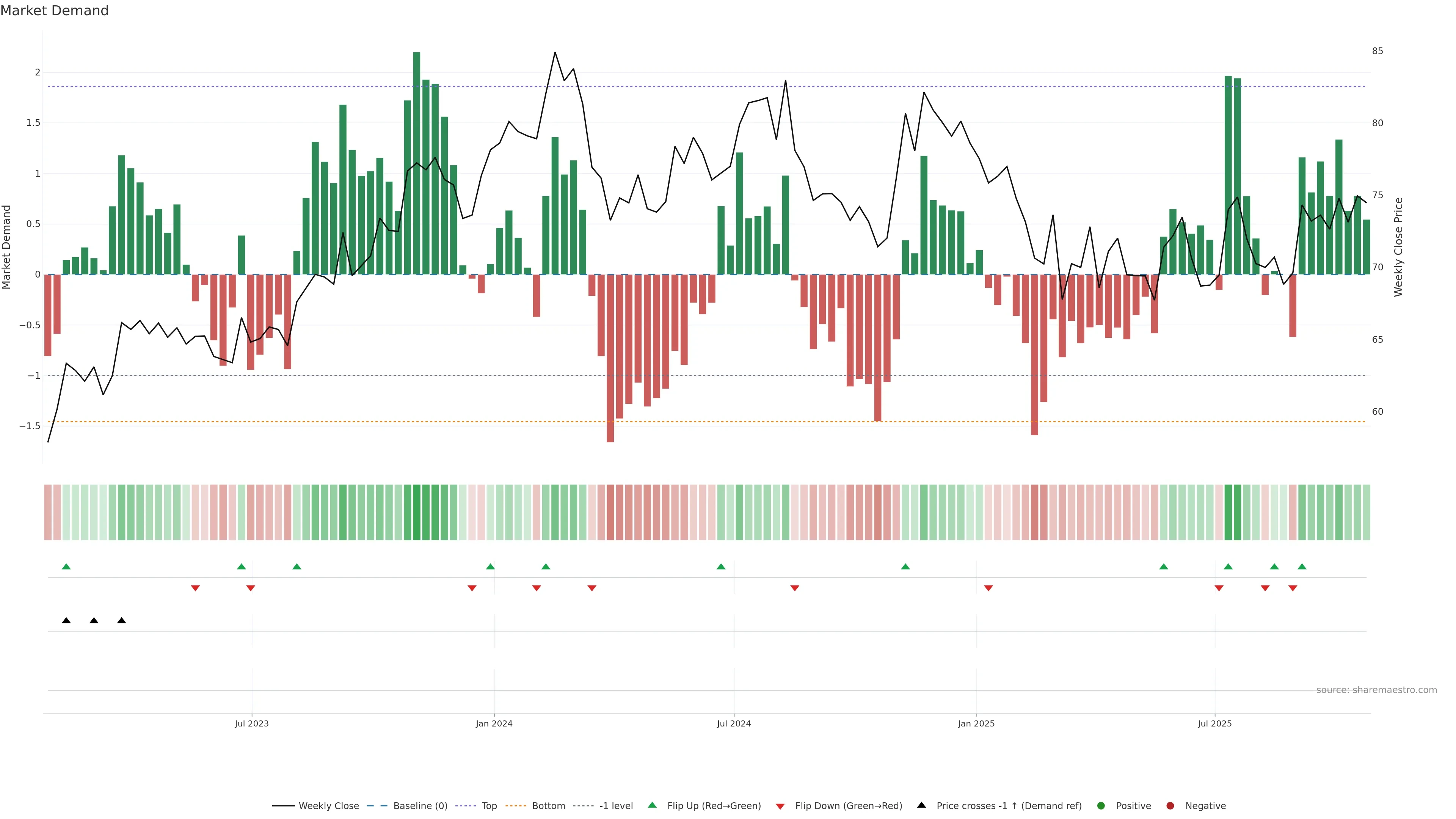Click the Jul 2023 x-axis label
This screenshot has width=1456, height=819.
tap(251, 723)
